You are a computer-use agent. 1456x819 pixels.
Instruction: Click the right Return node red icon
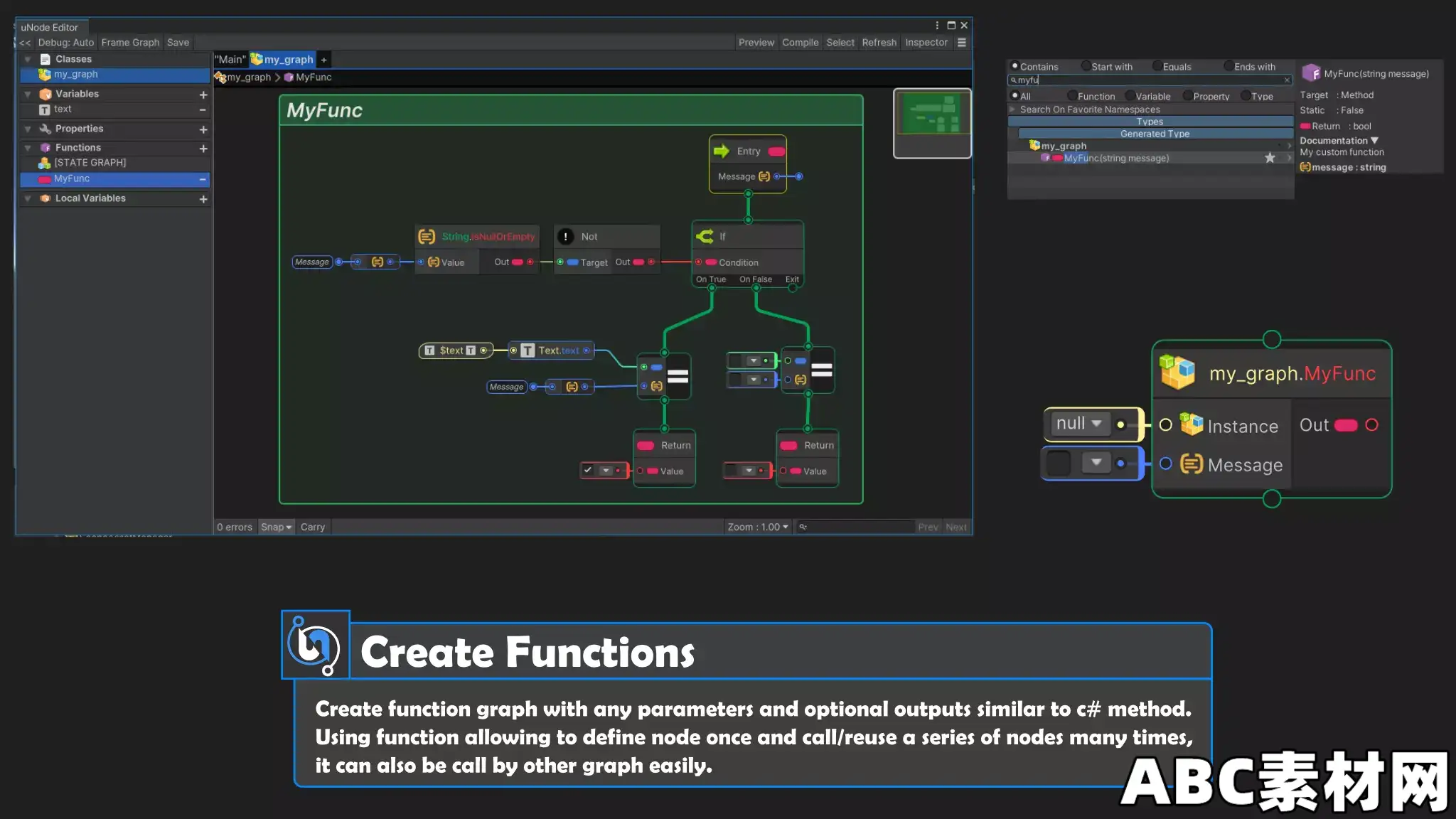pyautogui.click(x=788, y=446)
